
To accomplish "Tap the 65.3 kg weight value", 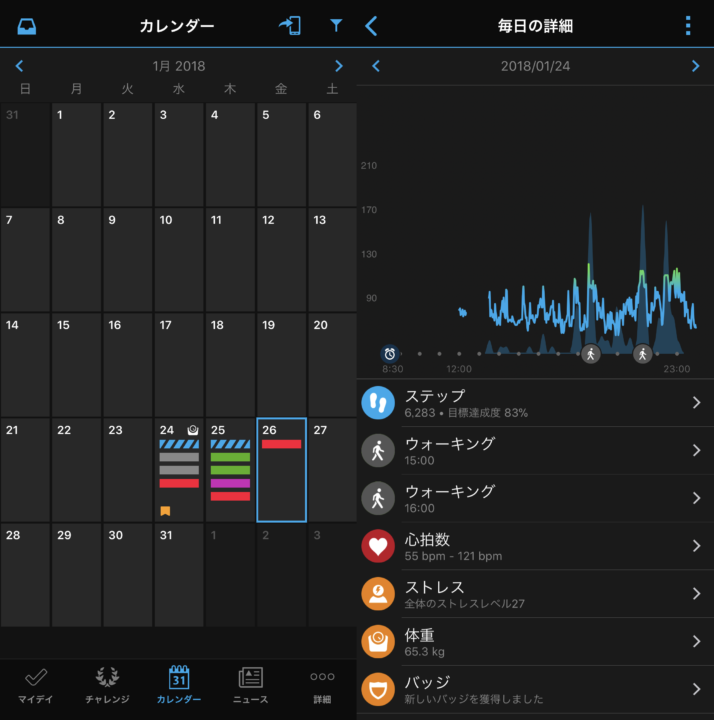I will [424, 652].
